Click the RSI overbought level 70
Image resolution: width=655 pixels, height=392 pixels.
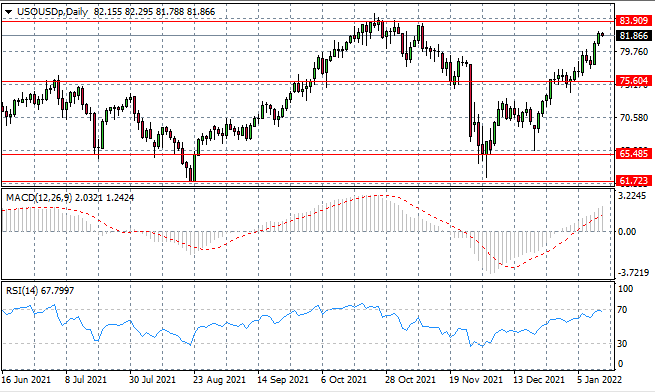[x=622, y=310]
